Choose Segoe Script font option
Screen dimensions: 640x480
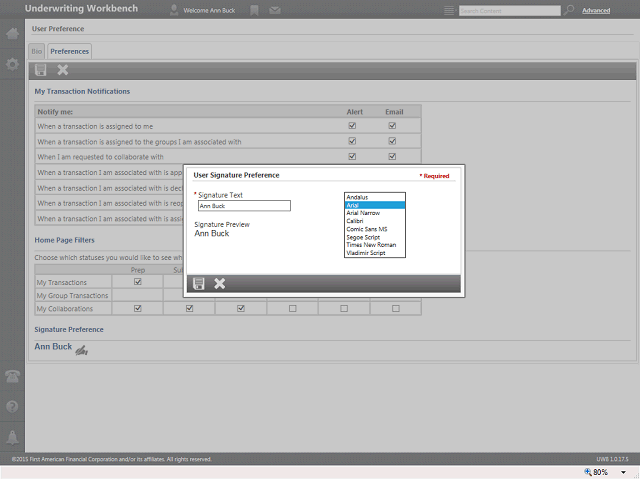coord(375,237)
